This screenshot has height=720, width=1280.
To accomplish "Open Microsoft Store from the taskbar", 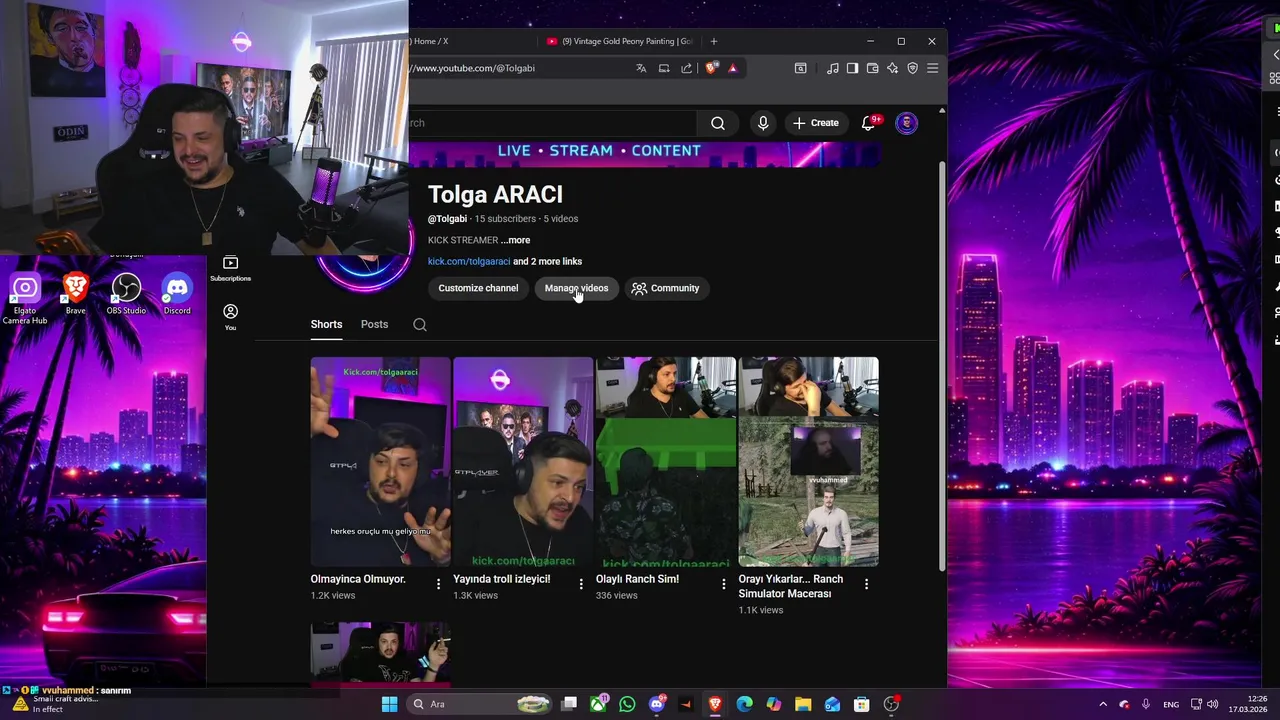I will tap(861, 704).
